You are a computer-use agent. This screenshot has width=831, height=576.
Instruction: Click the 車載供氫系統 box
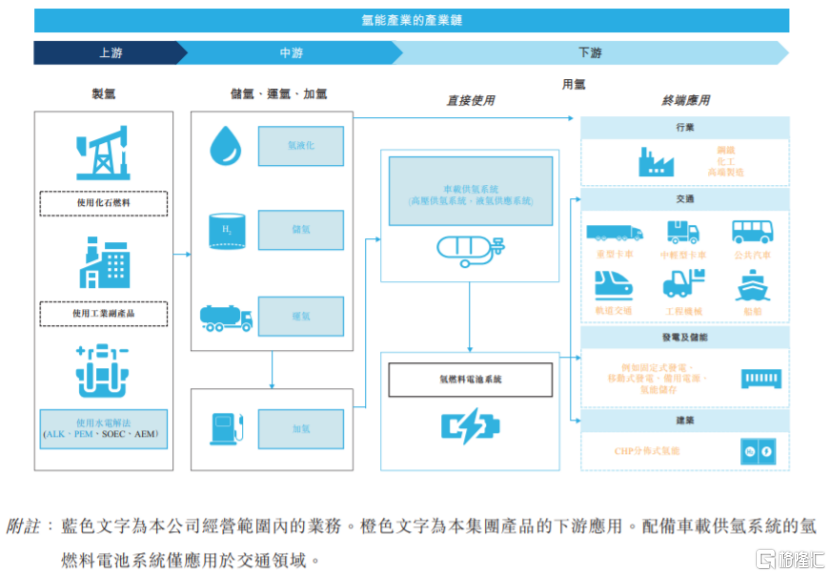click(471, 191)
